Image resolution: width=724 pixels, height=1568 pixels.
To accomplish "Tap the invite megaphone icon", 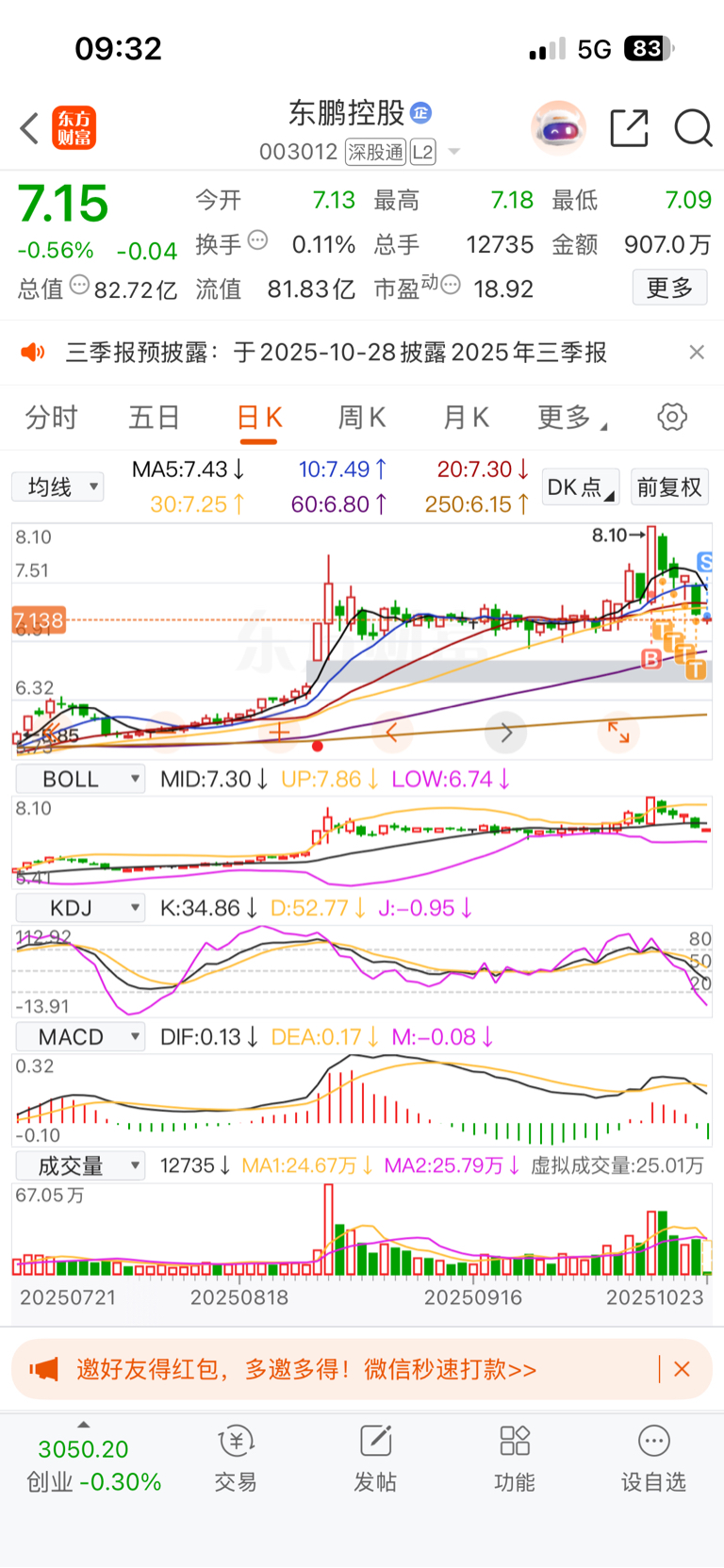I will (x=43, y=1369).
